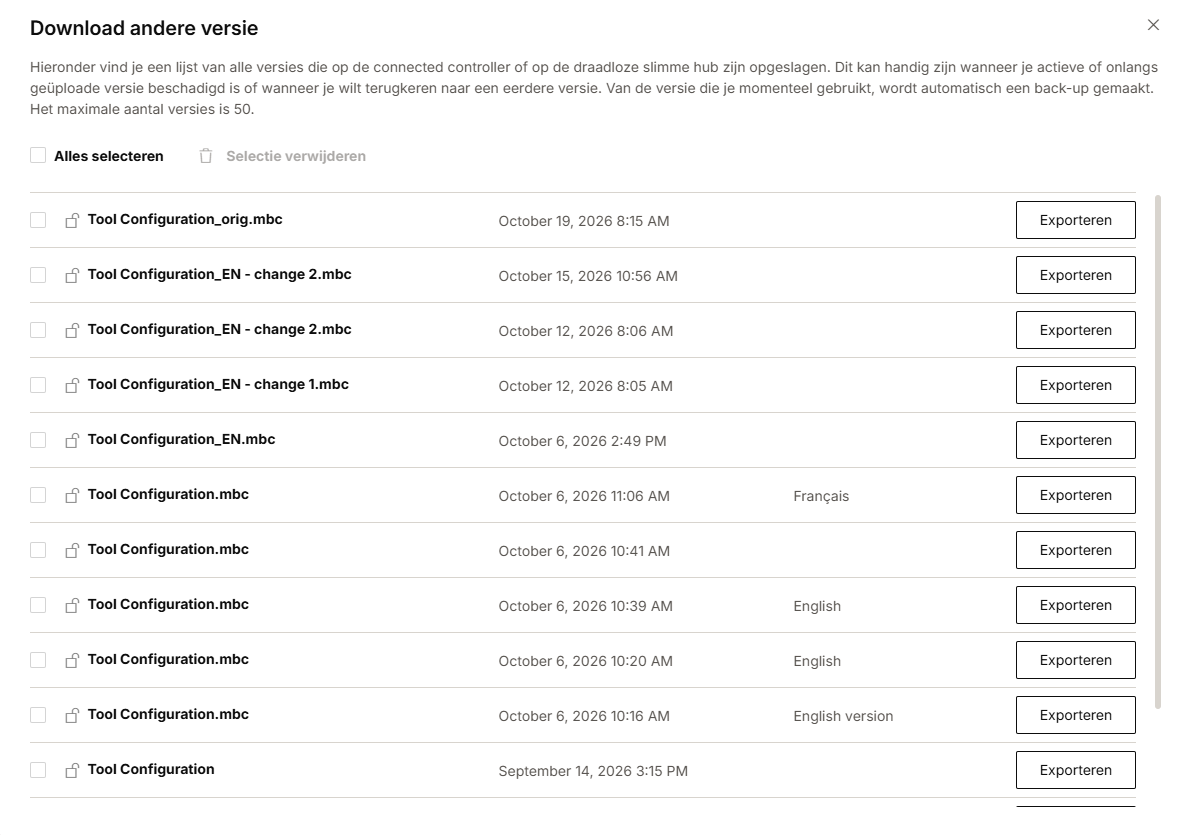Image resolution: width=1181 pixels, height=835 pixels.
Task: Check the box for the 10:41 AM version
Action: click(x=38, y=550)
